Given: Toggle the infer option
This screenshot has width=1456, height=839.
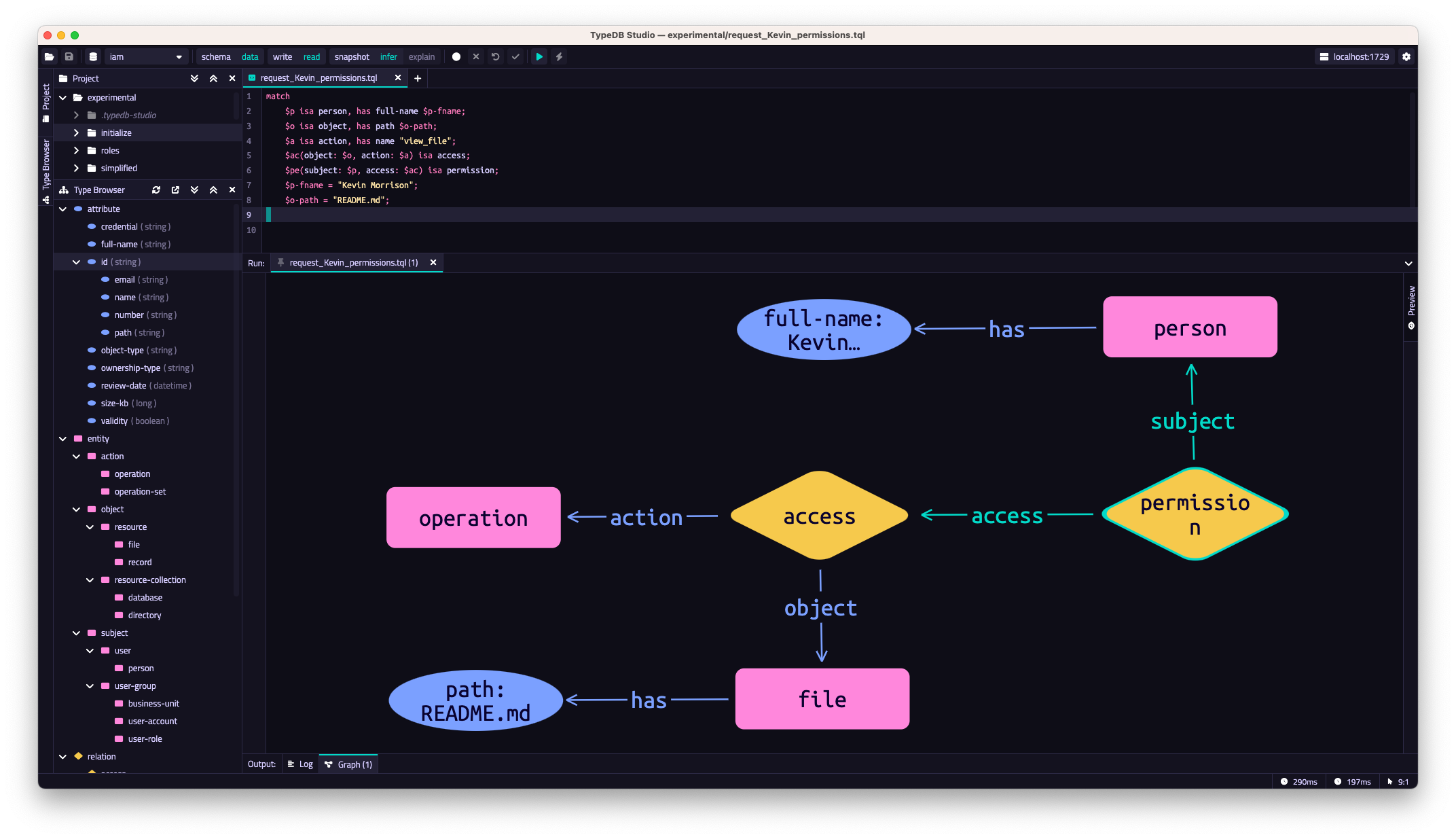Looking at the screenshot, I should tap(388, 57).
